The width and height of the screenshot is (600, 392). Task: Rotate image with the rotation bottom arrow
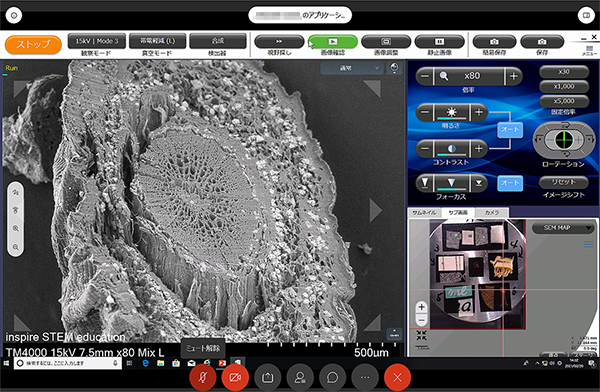point(566,154)
